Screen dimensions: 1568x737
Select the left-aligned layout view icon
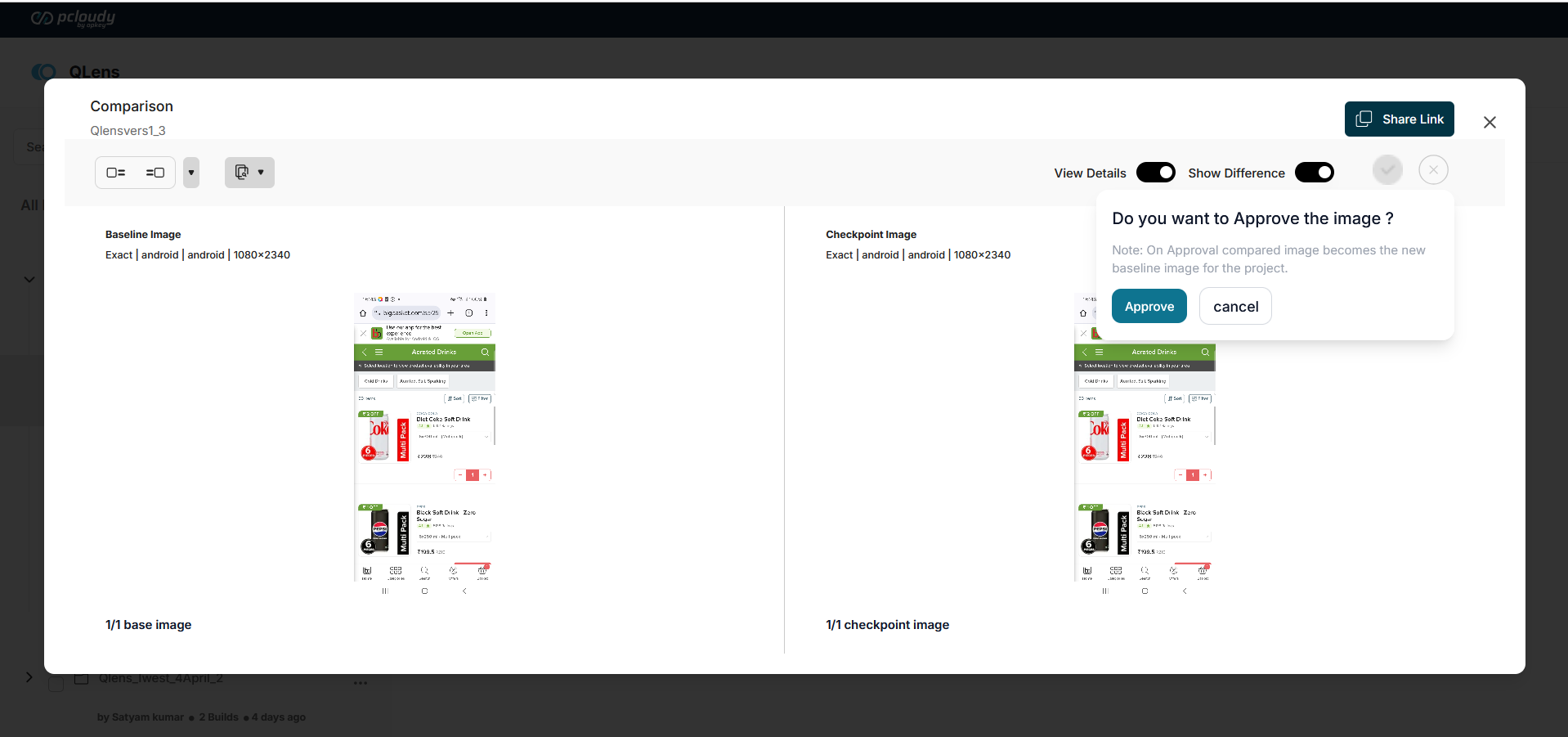(x=116, y=173)
